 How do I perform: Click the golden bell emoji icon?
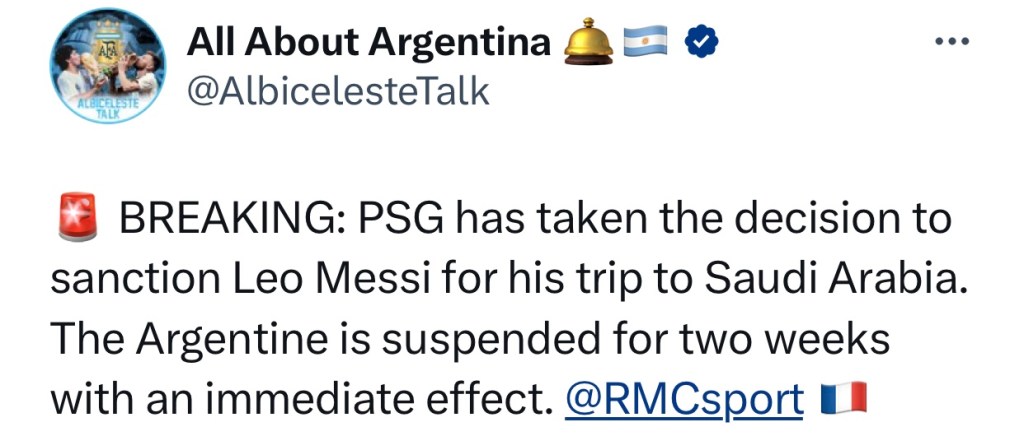coord(589,42)
